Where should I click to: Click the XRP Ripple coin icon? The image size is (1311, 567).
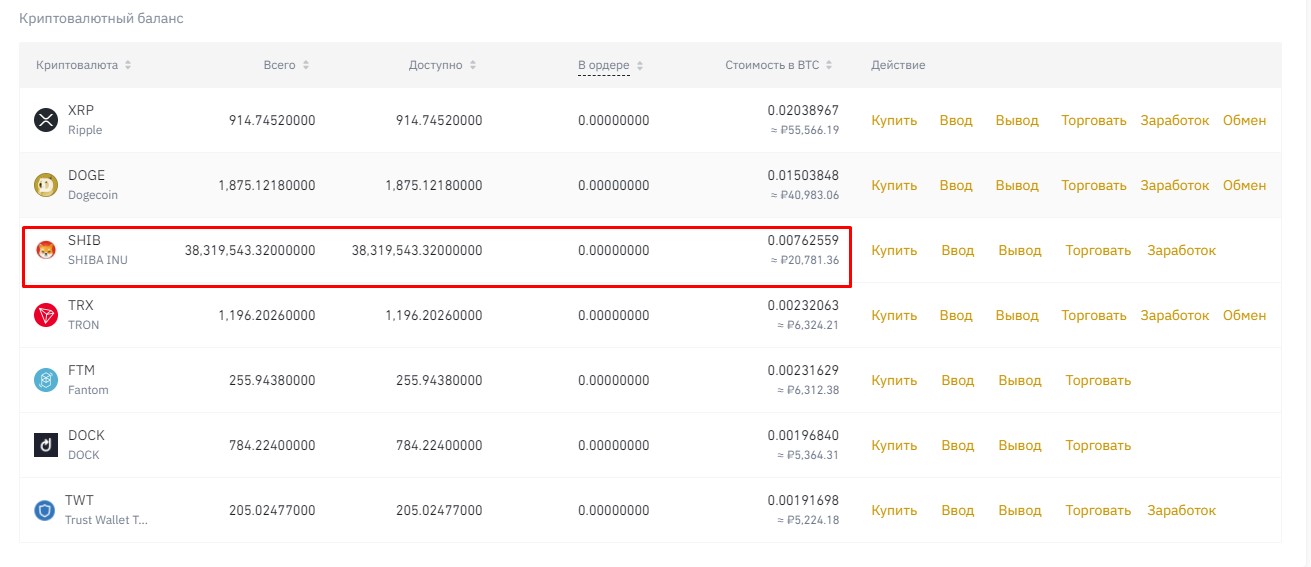pyautogui.click(x=47, y=120)
